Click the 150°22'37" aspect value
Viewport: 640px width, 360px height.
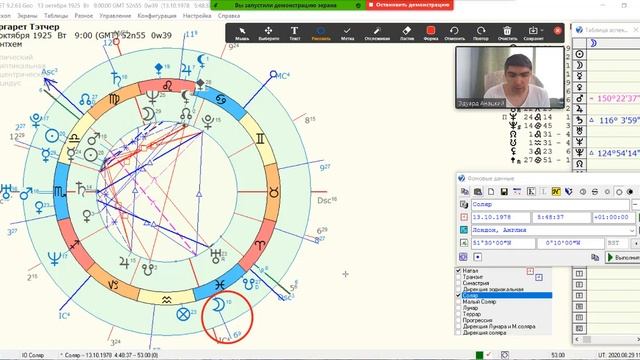(617, 99)
